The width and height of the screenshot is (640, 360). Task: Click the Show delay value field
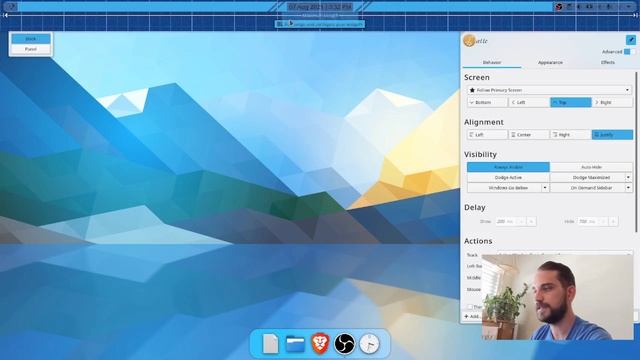(505, 222)
